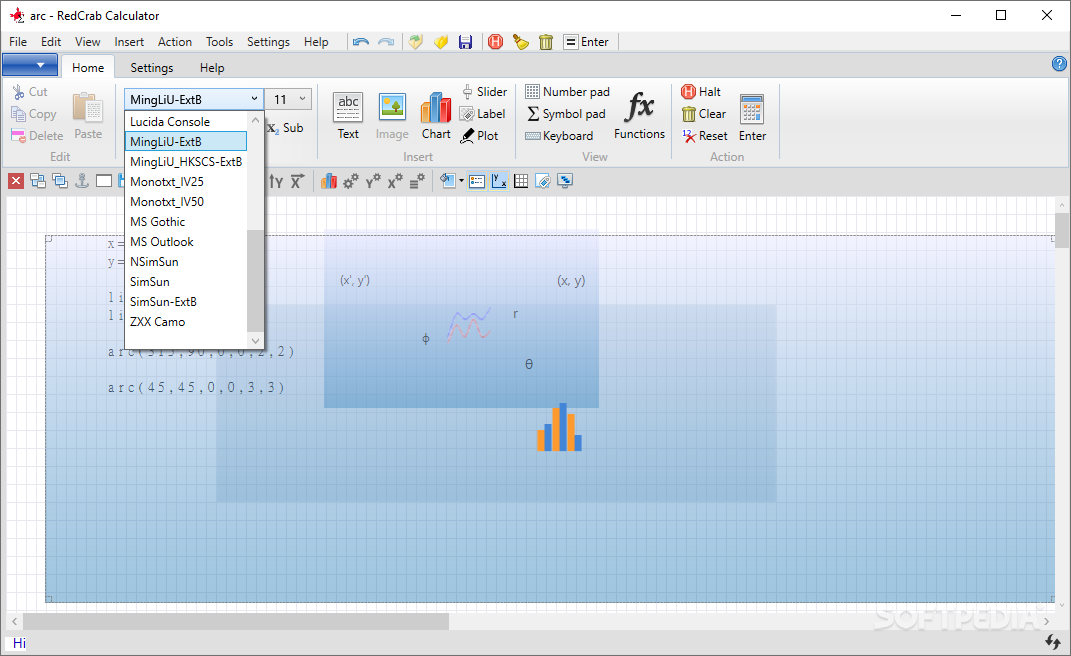The height and width of the screenshot is (656, 1071).
Task: Click Clear in the Action group
Action: click(x=704, y=114)
